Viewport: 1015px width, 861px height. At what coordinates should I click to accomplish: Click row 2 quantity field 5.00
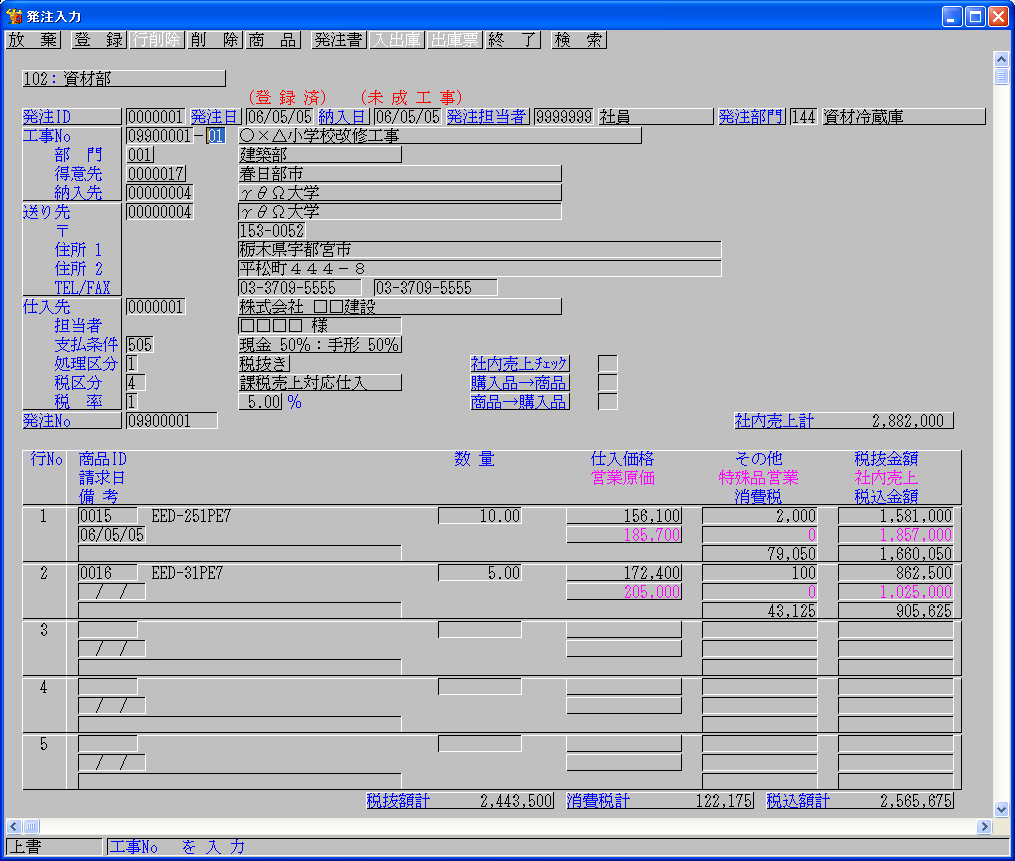480,573
